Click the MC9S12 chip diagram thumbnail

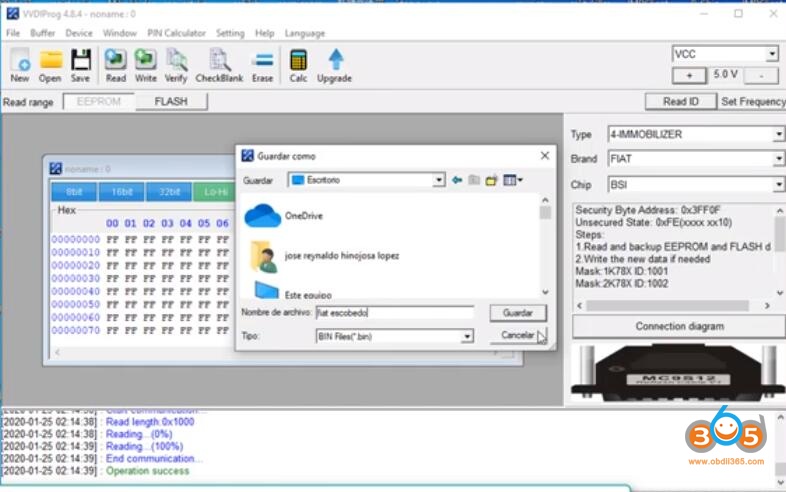pyautogui.click(x=678, y=373)
